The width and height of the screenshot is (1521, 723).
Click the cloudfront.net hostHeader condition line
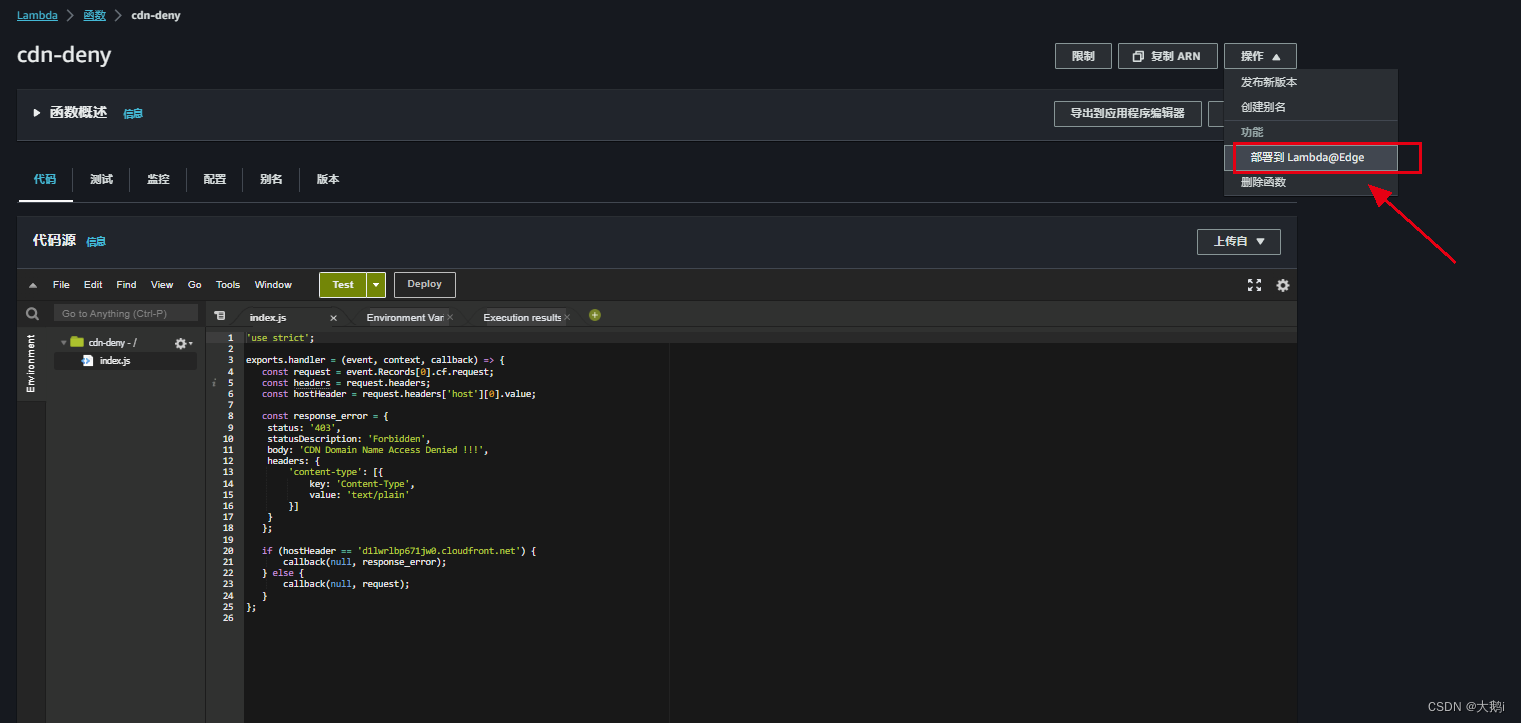tap(400, 550)
